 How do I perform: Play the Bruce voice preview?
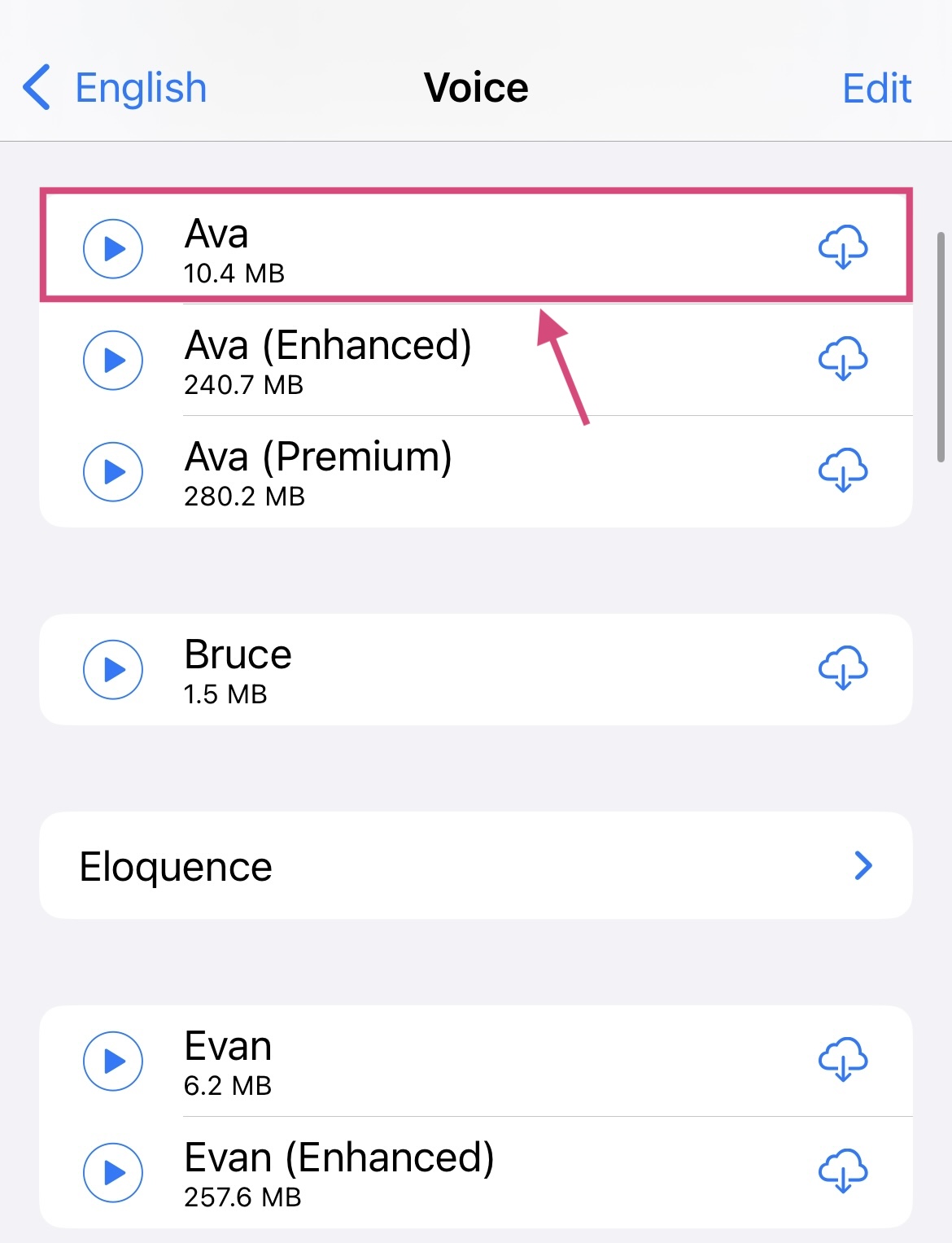coord(113,669)
